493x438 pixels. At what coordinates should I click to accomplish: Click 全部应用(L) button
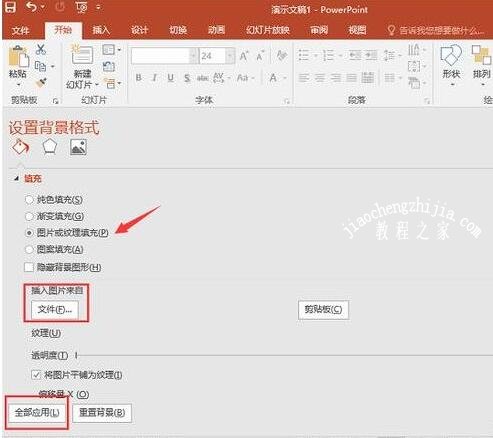[x=37, y=413]
